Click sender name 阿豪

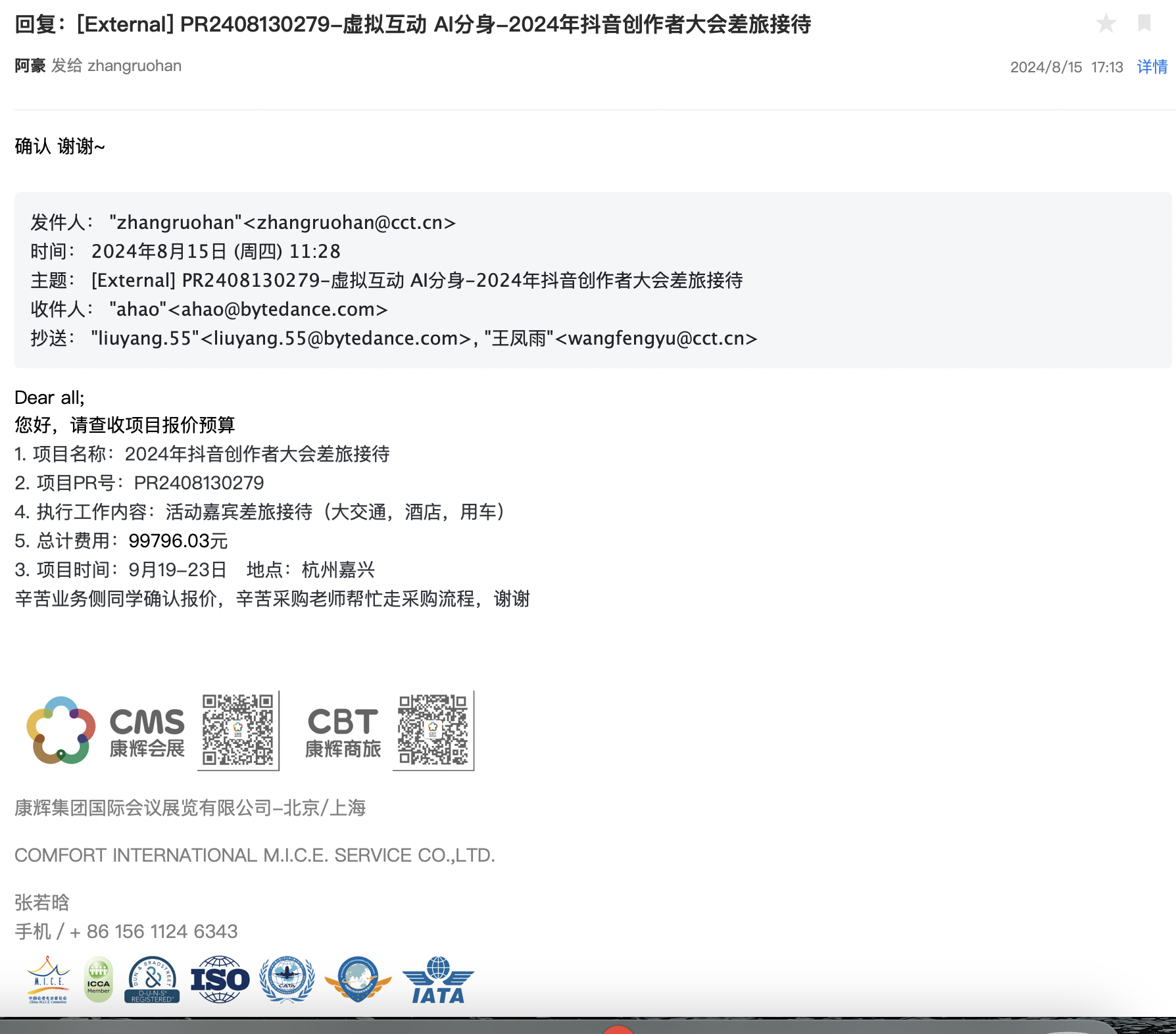coord(30,66)
